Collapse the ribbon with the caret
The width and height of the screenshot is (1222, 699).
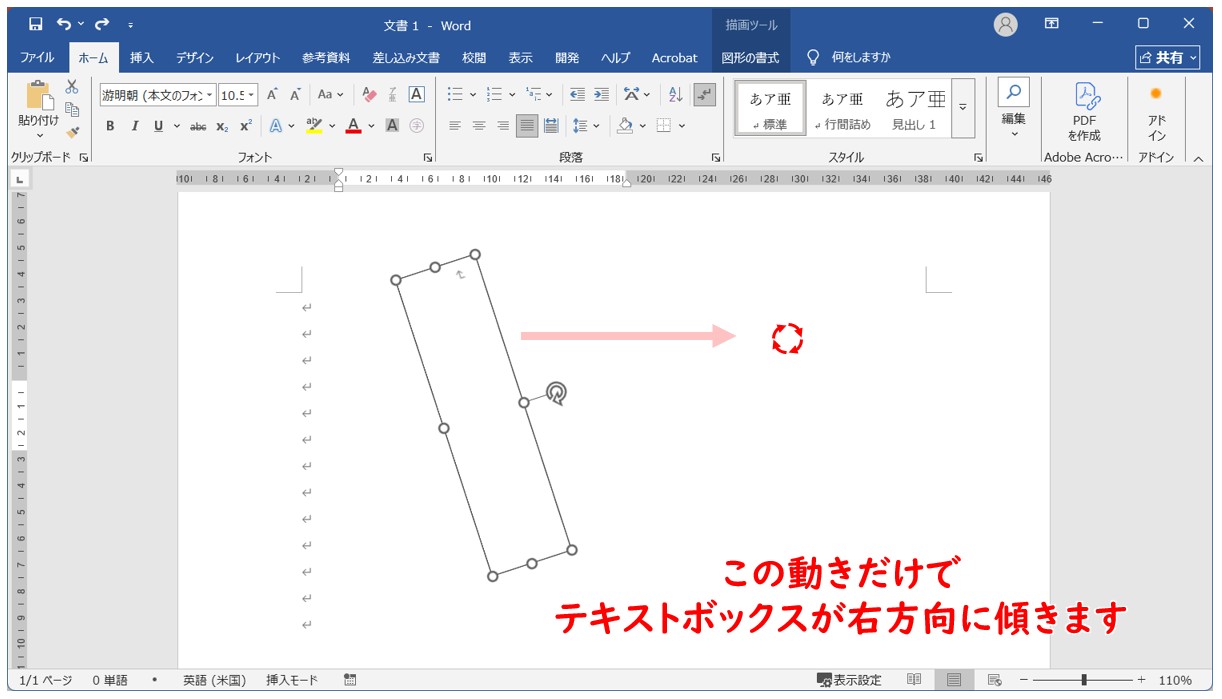click(1198, 158)
